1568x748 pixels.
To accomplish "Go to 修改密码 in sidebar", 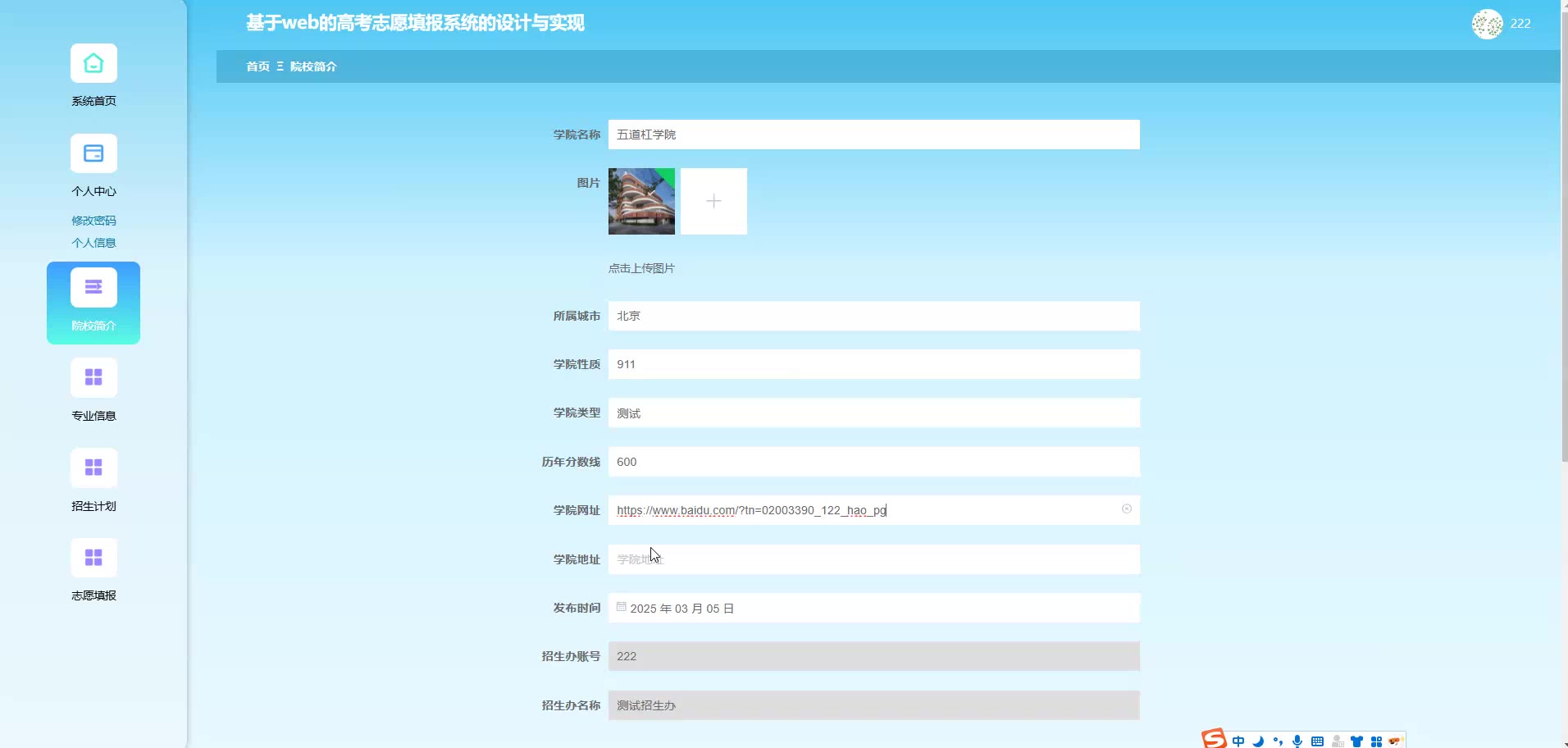I will click(93, 221).
